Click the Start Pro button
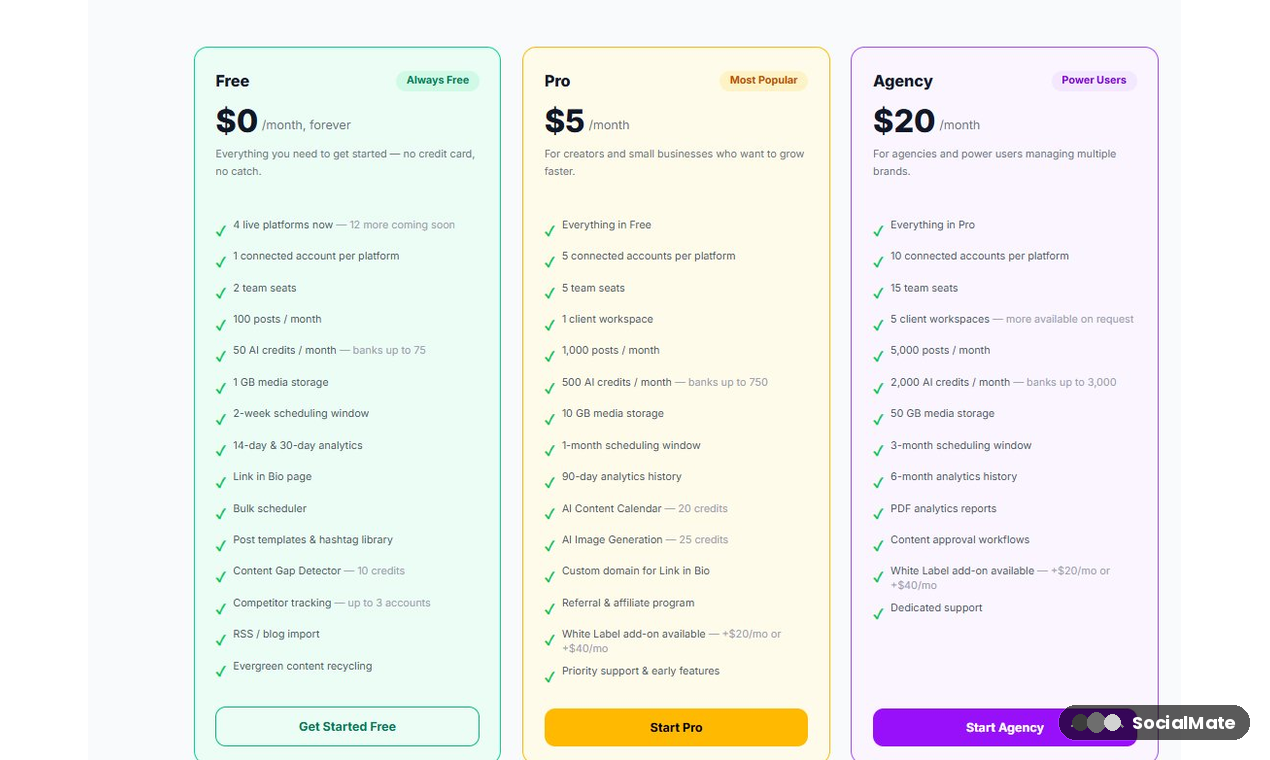Screen dimensions: 1270x760 click(x=676, y=727)
